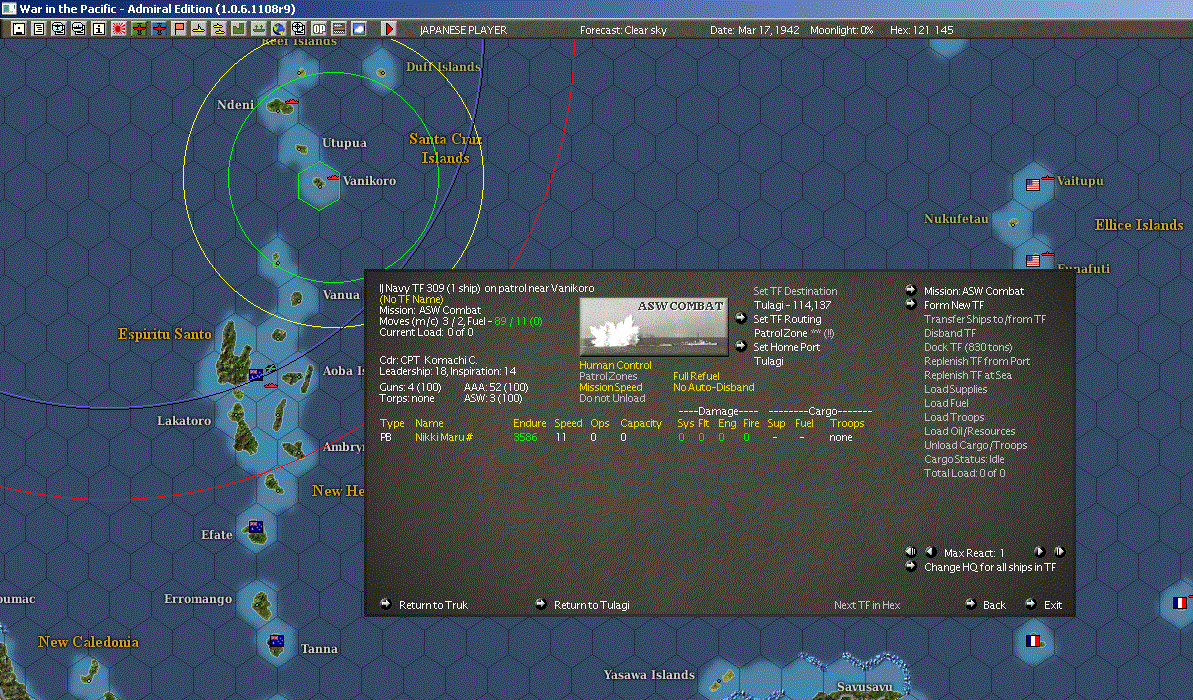Toggle Do not Unload setting

point(612,398)
